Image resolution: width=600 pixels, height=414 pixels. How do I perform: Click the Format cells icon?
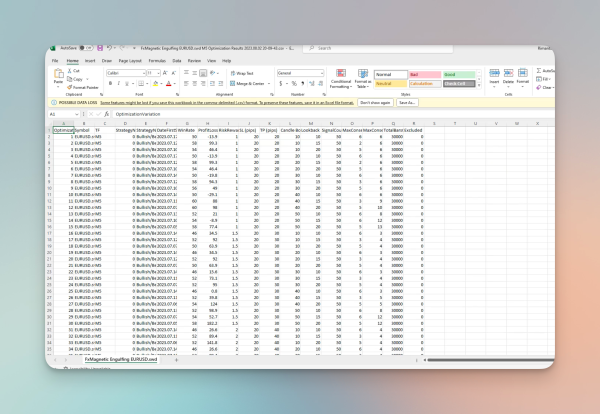click(x=523, y=73)
